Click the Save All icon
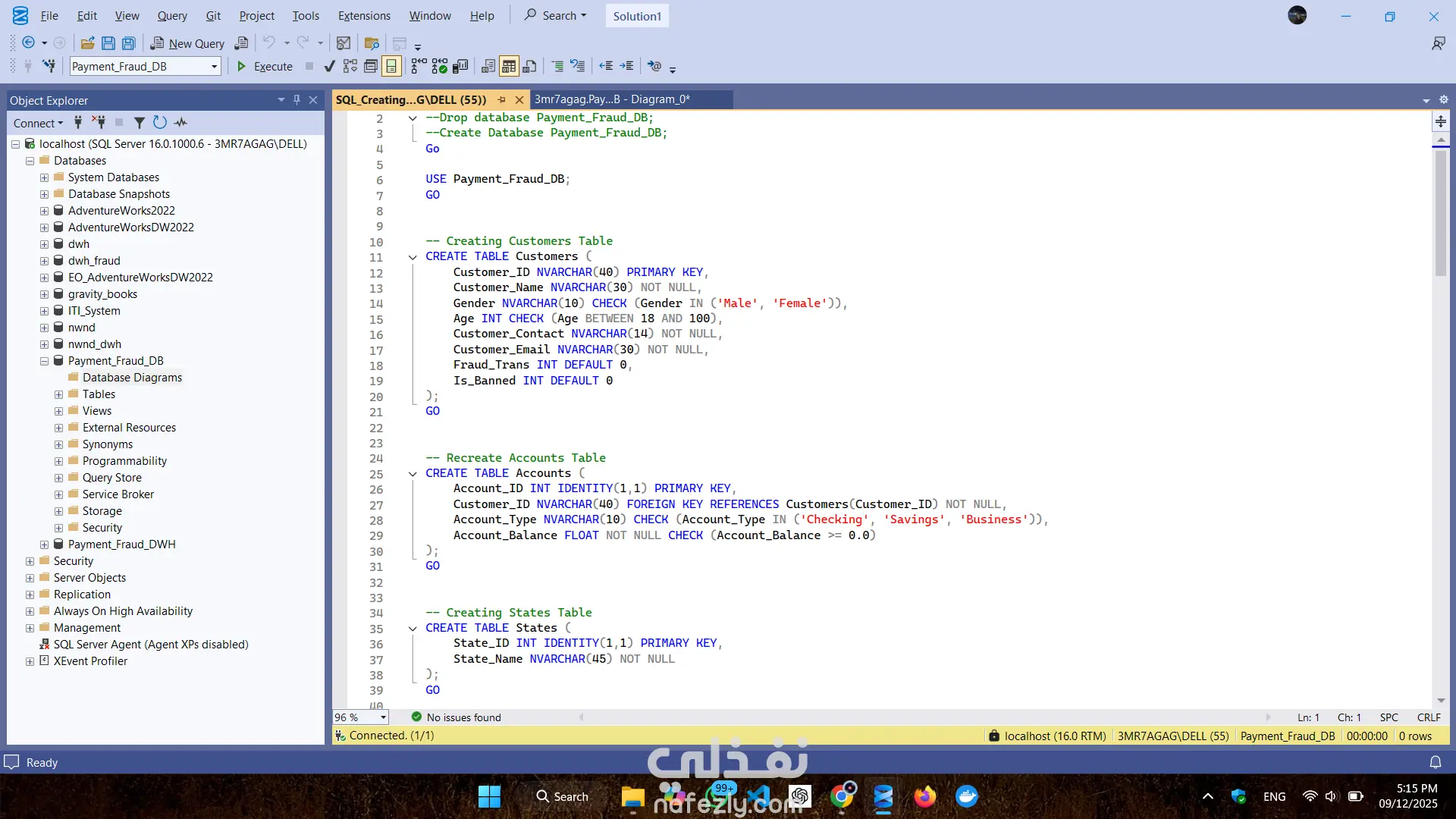The height and width of the screenshot is (819, 1456). pos(129,43)
